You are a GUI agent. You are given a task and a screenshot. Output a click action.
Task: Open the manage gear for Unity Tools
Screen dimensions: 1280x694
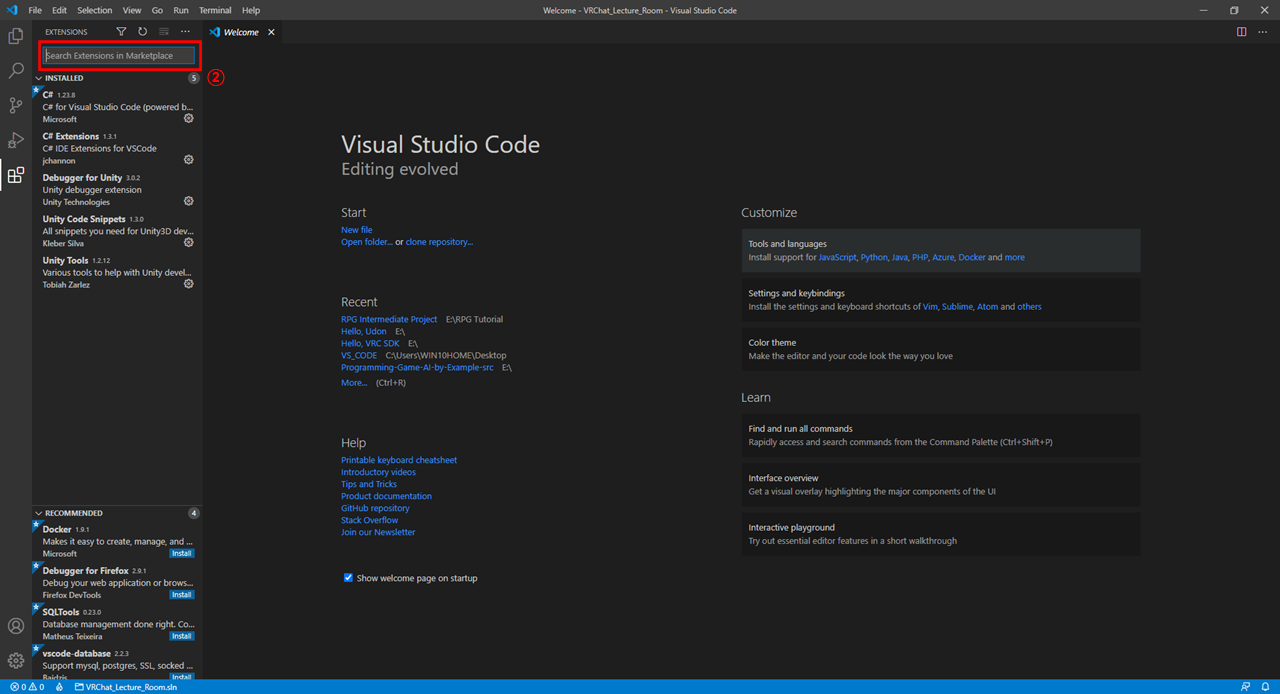tap(188, 284)
